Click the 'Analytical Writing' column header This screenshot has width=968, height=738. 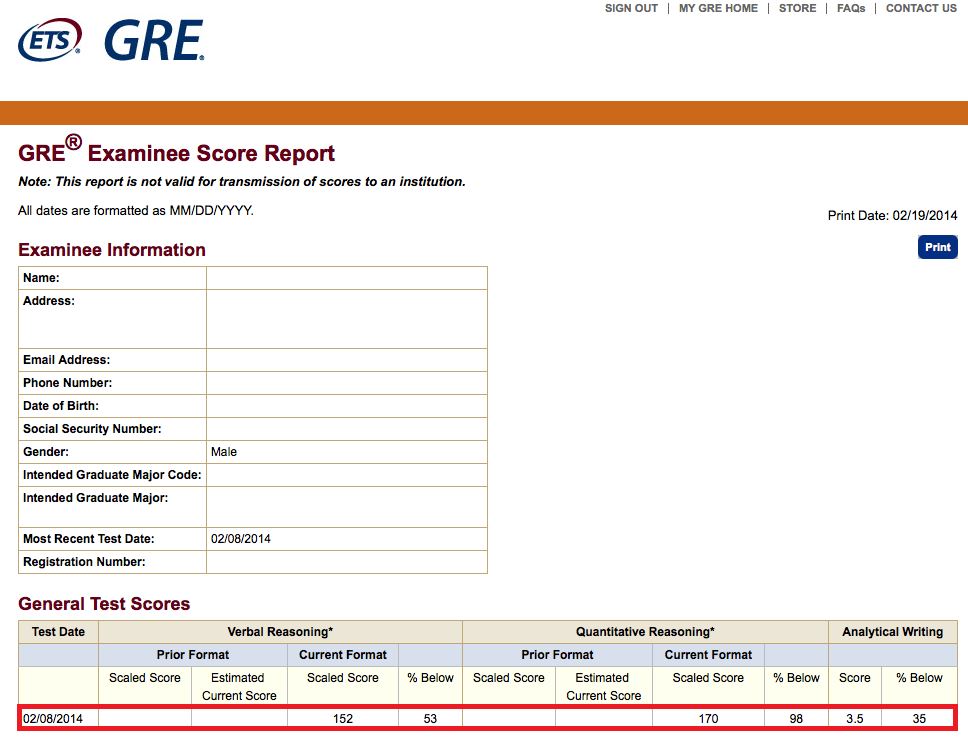(x=893, y=632)
